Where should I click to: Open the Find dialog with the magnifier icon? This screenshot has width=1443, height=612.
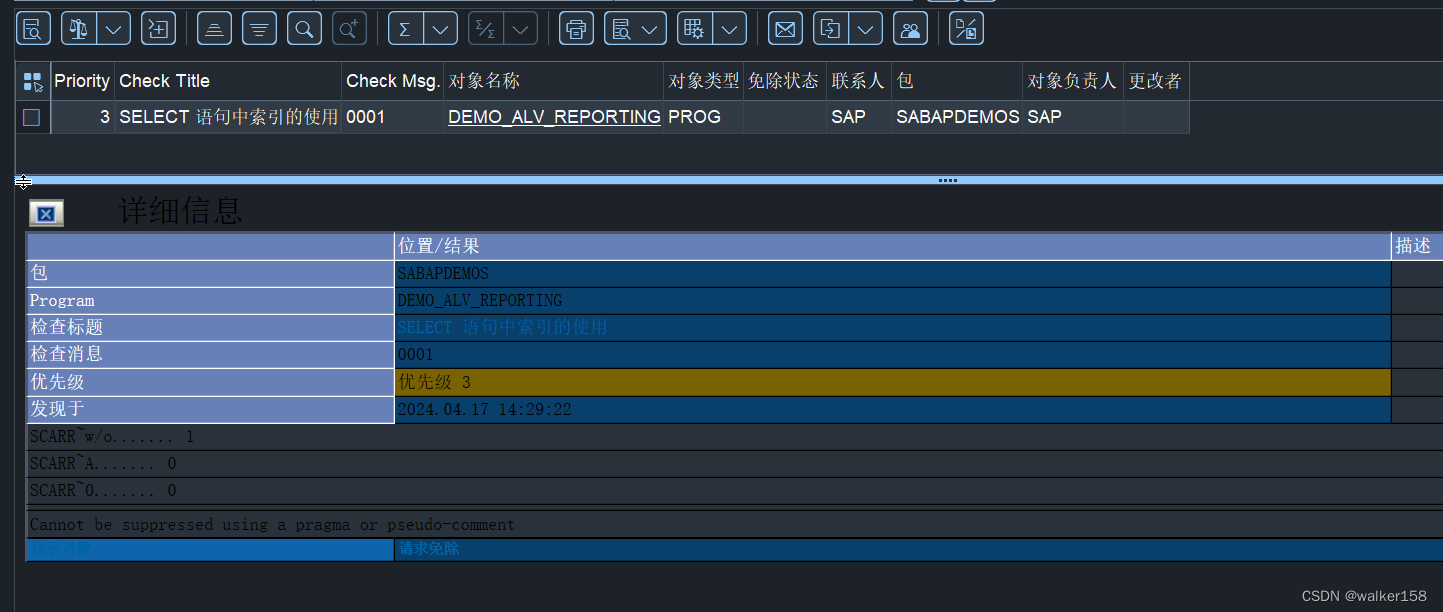coord(304,28)
